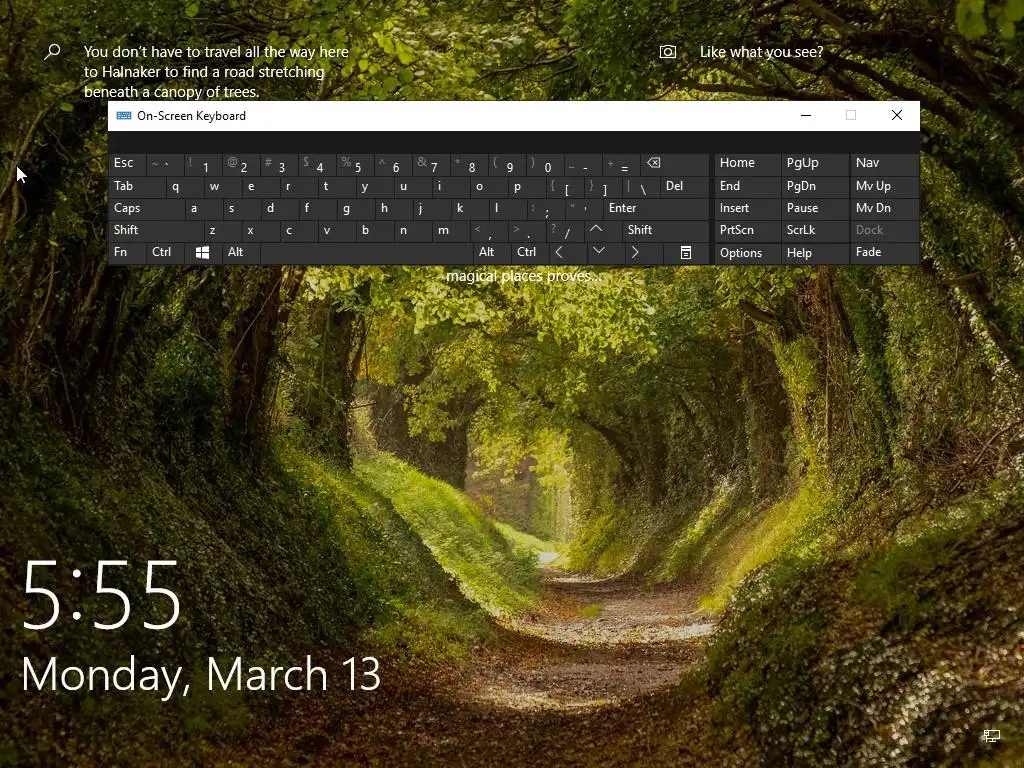Click the magical places proves text
Image resolution: width=1024 pixels, height=768 pixels.
click(523, 276)
